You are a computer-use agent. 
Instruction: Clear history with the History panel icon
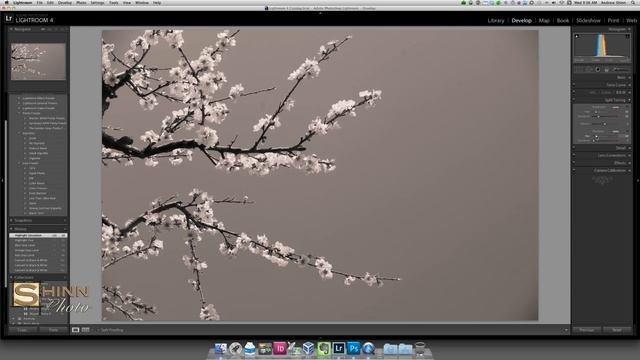tap(64, 229)
